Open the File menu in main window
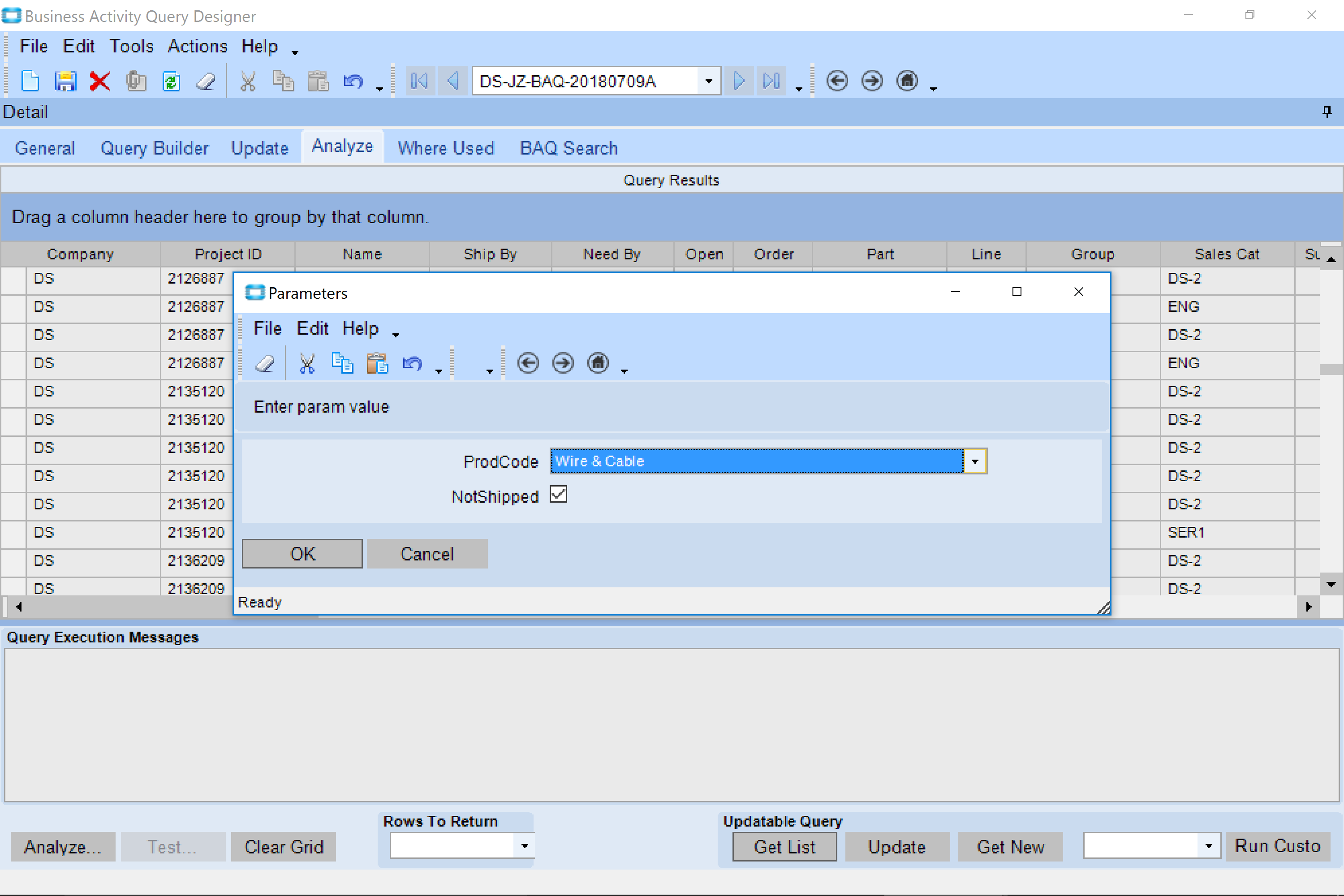The height and width of the screenshot is (896, 1344). point(34,46)
